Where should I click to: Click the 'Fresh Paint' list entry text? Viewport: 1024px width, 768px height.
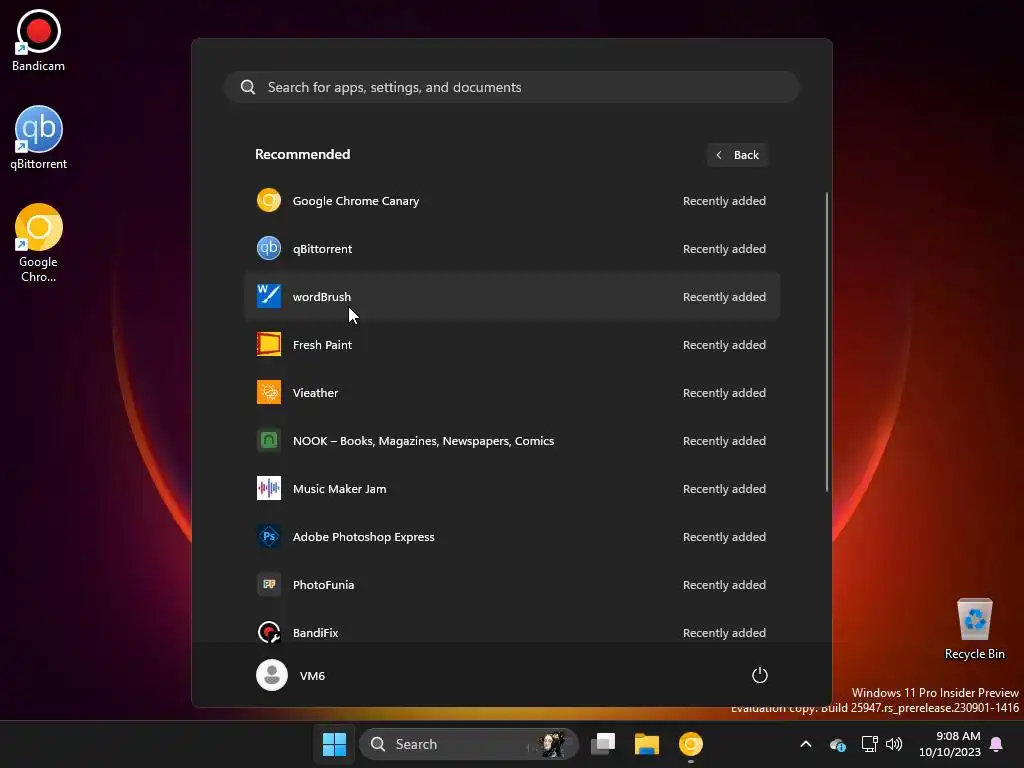322,344
